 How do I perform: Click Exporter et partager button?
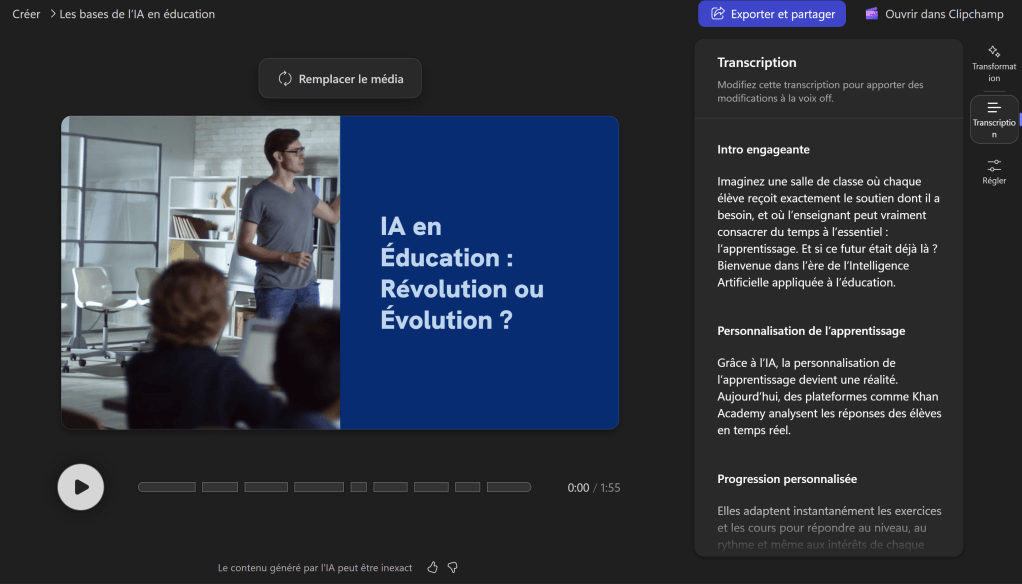[x=772, y=14]
